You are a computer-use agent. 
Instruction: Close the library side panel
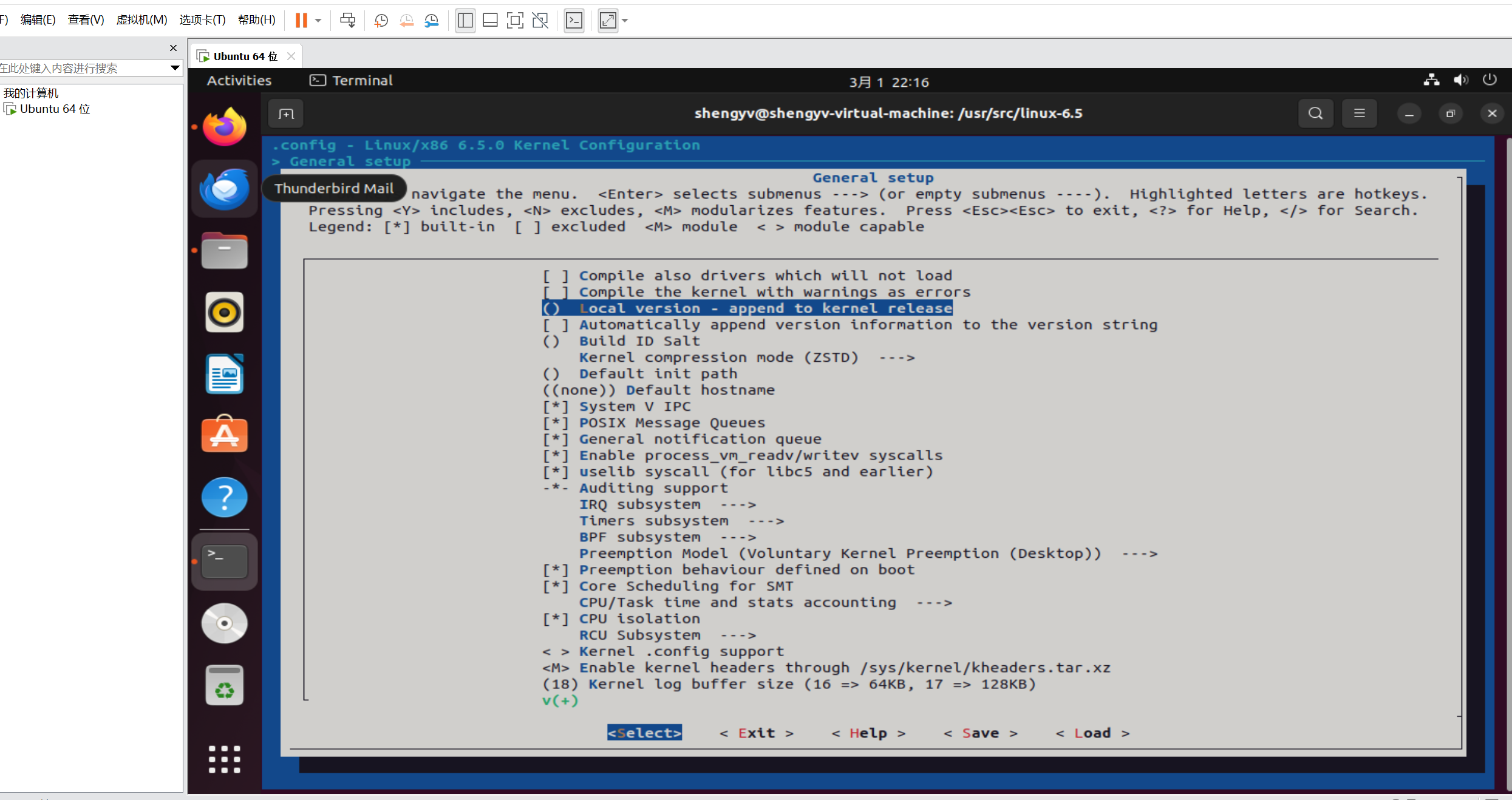pyautogui.click(x=173, y=48)
